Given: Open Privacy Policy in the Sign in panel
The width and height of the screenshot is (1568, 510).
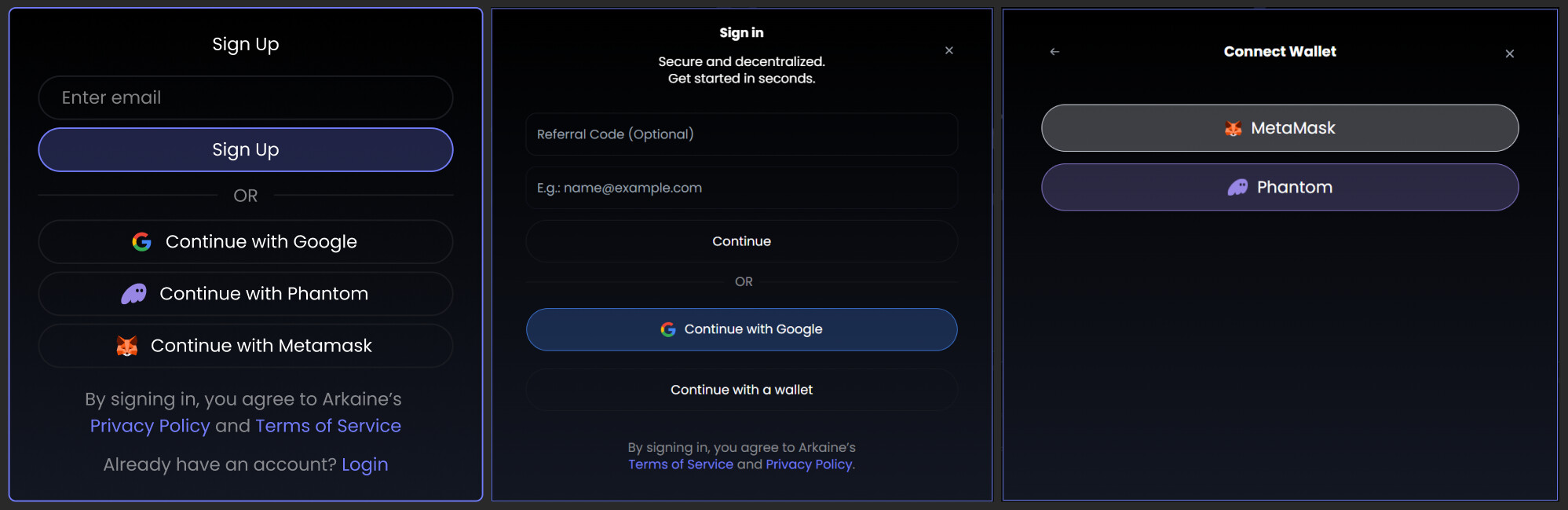Looking at the screenshot, I should click(x=809, y=464).
